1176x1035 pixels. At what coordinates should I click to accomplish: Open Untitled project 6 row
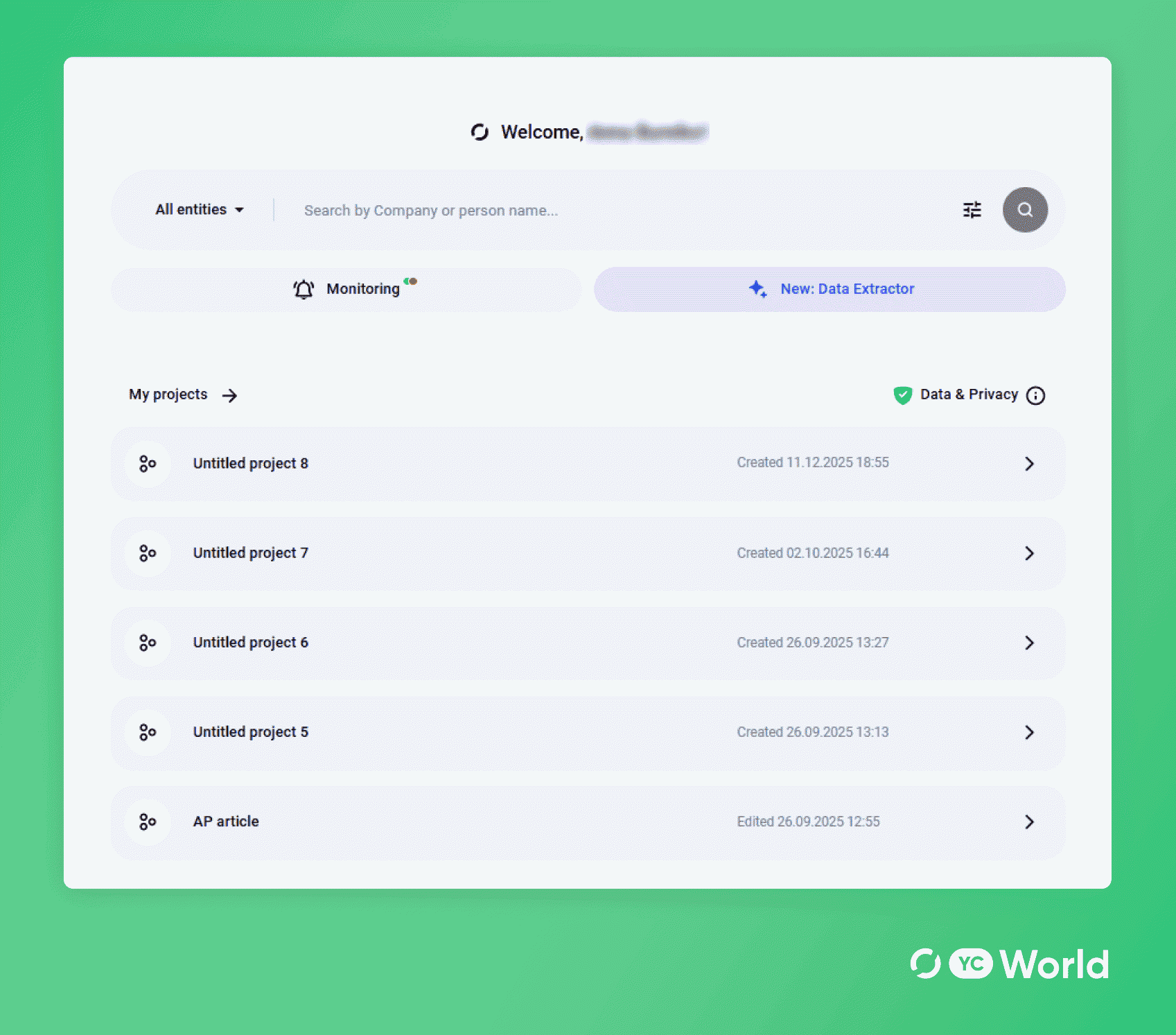[x=589, y=643]
